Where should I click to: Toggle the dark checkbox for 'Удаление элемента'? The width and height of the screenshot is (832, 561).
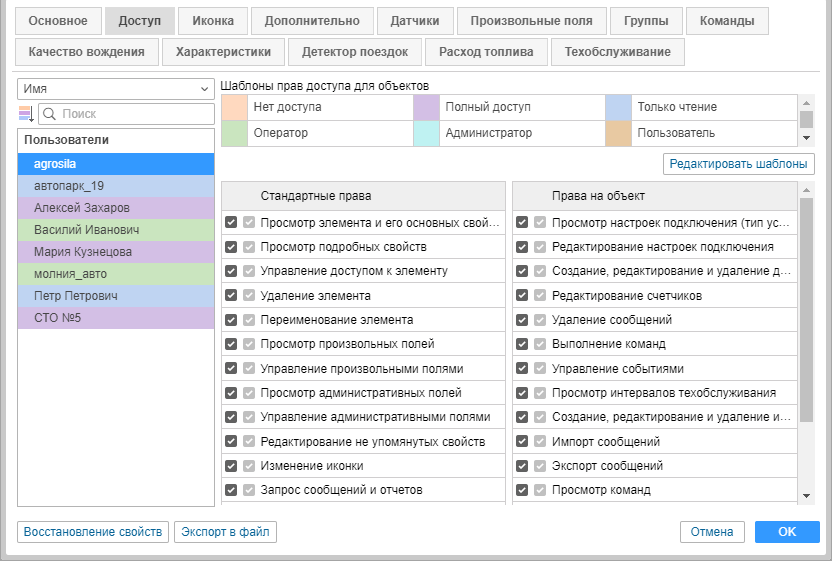point(231,295)
